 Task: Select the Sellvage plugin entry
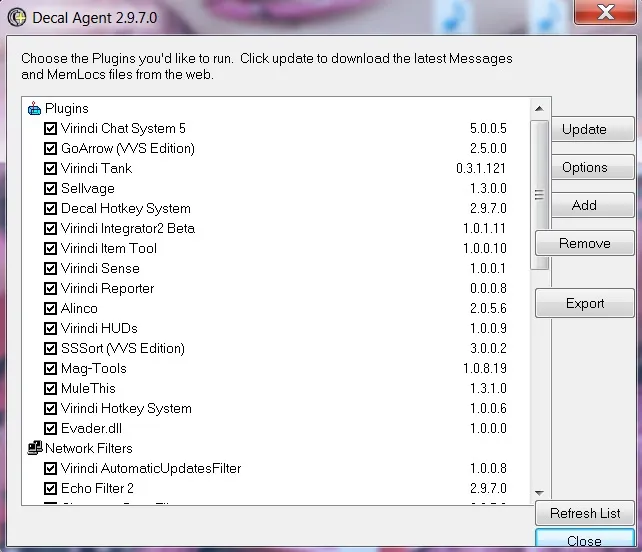click(88, 188)
